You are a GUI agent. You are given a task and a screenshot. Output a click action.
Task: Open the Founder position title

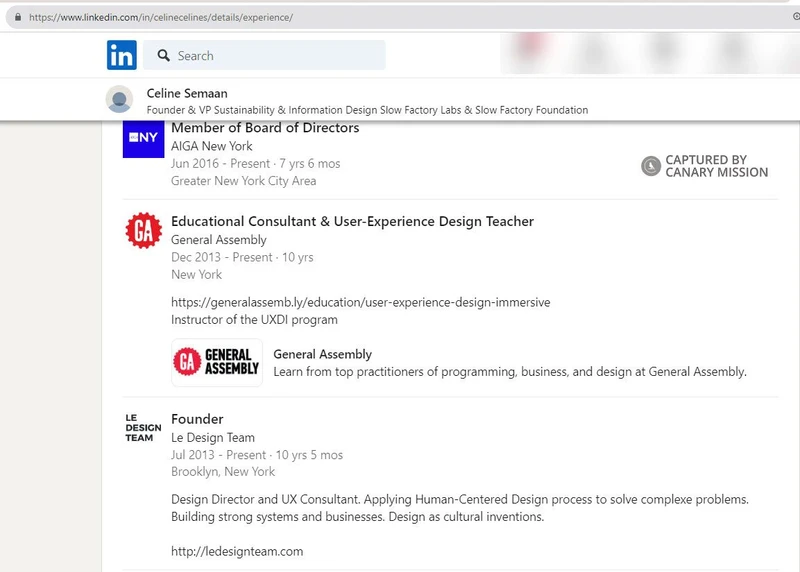197,419
